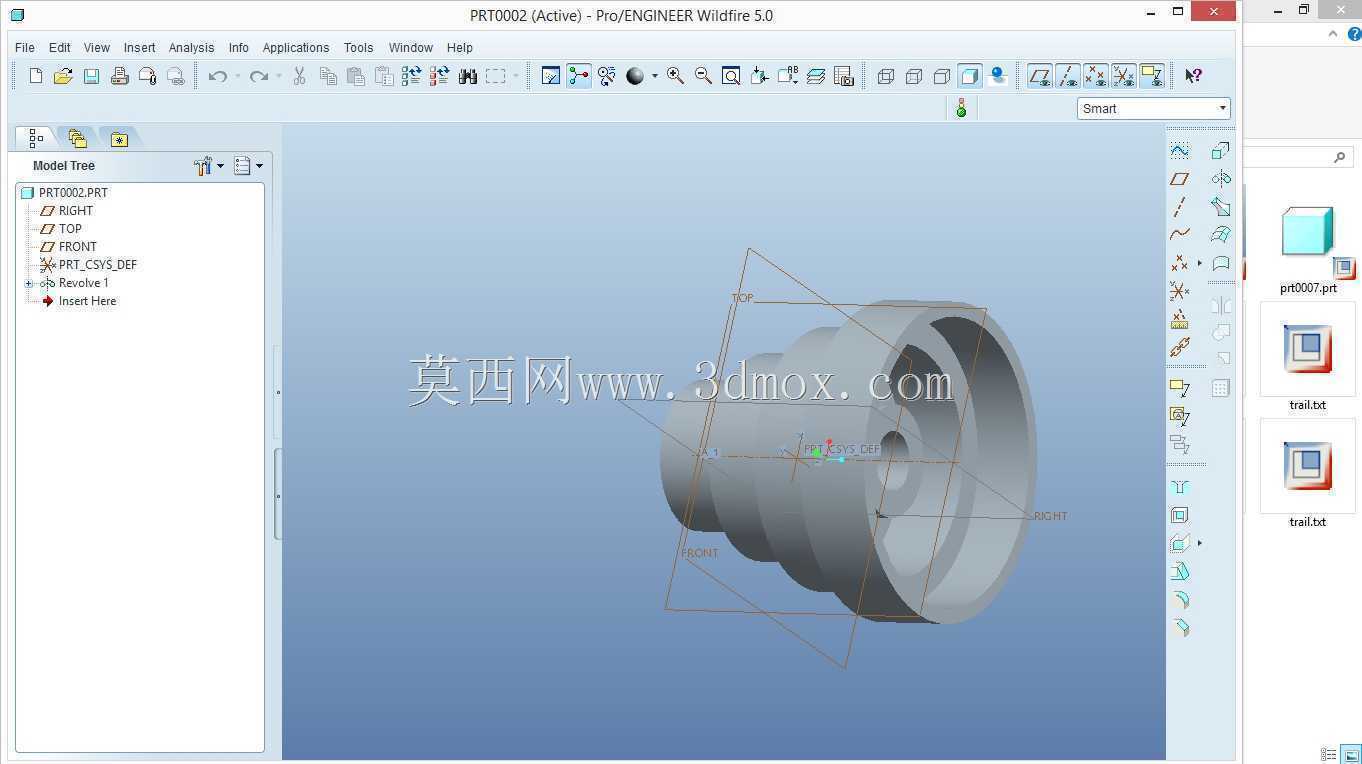Click the Undo arrow
The width and height of the screenshot is (1362, 764).
point(217,76)
